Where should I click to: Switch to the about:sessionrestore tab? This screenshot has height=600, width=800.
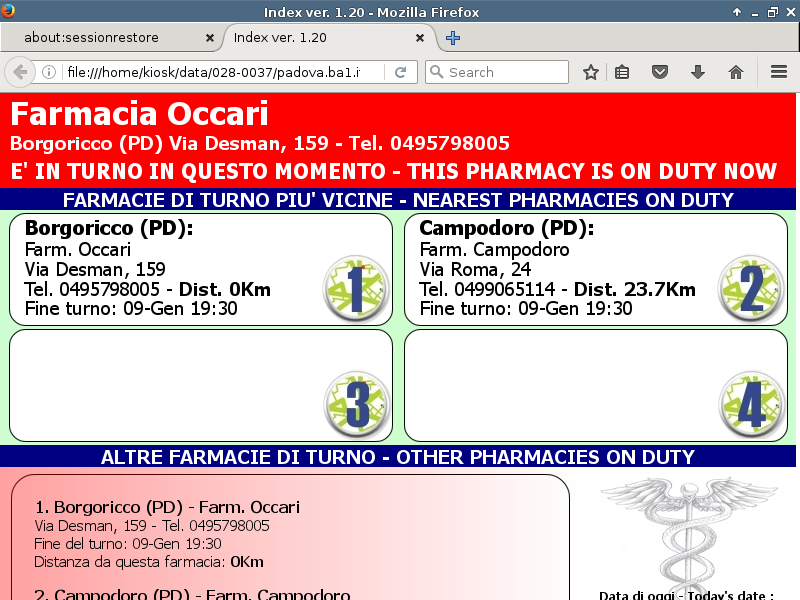[105, 38]
